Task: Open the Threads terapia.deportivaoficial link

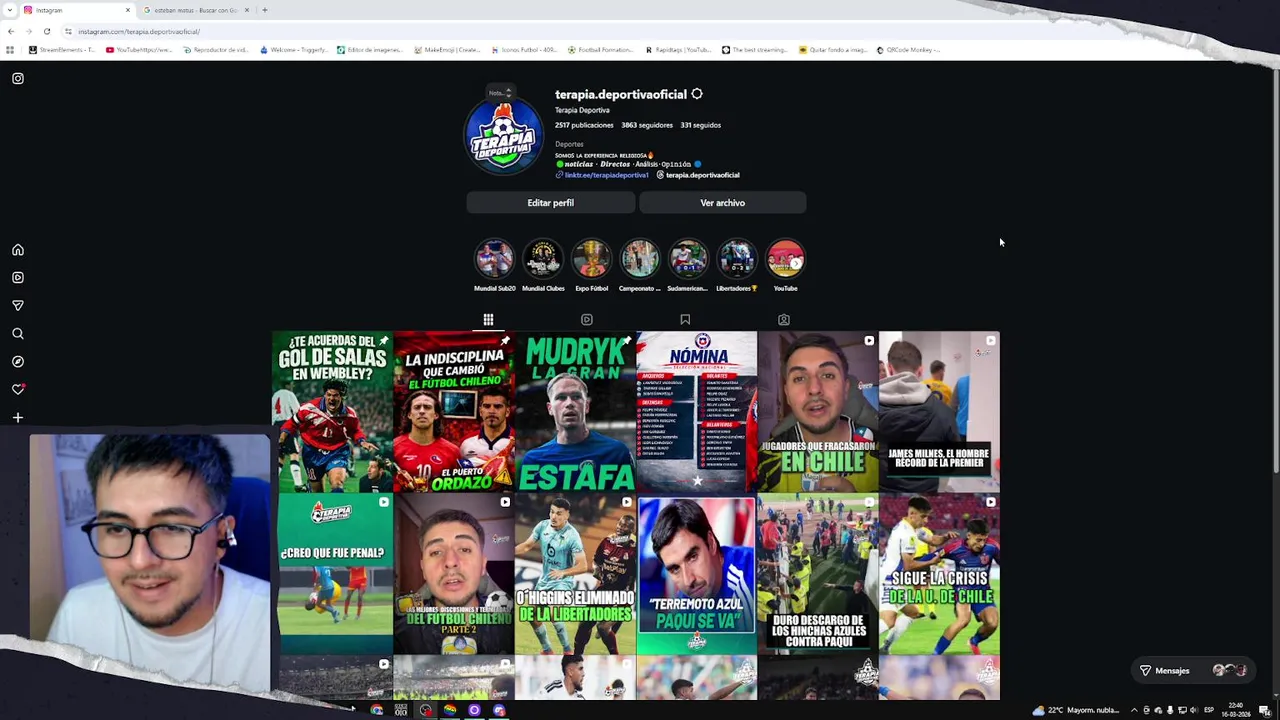Action: (698, 175)
